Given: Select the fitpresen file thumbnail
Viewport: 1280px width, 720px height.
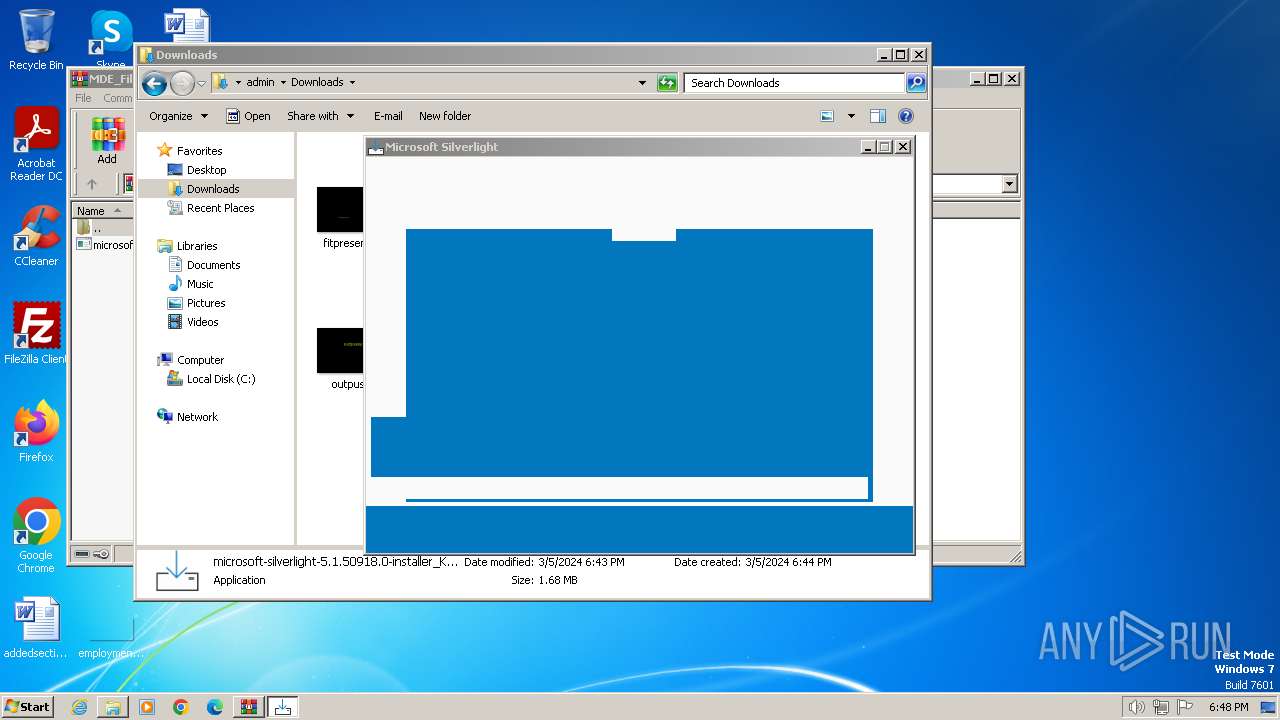Looking at the screenshot, I should coord(341,210).
